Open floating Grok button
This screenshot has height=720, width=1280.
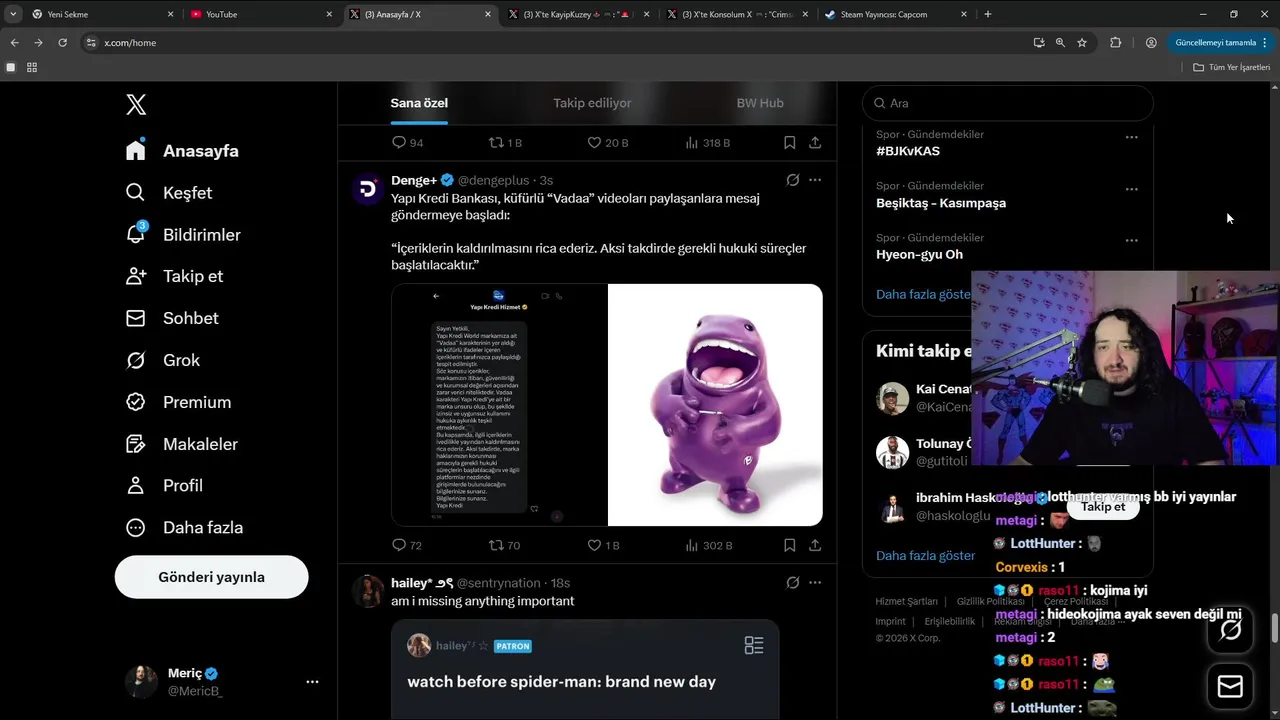(1230, 630)
